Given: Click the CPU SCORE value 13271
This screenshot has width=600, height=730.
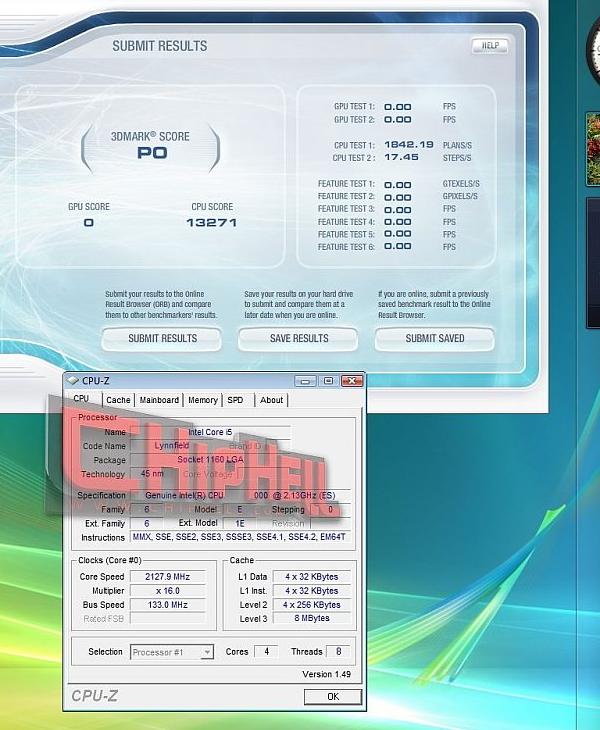Looking at the screenshot, I should pyautogui.click(x=212, y=223).
